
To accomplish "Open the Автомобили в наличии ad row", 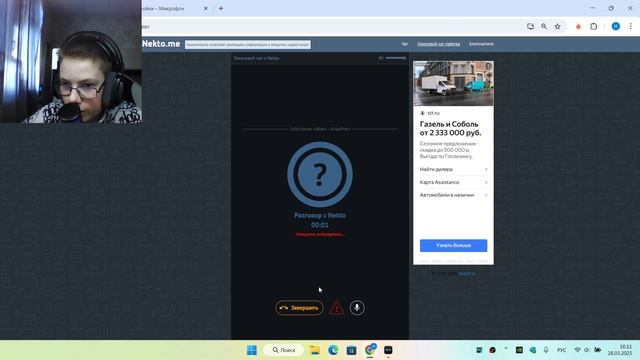I will tap(453, 195).
